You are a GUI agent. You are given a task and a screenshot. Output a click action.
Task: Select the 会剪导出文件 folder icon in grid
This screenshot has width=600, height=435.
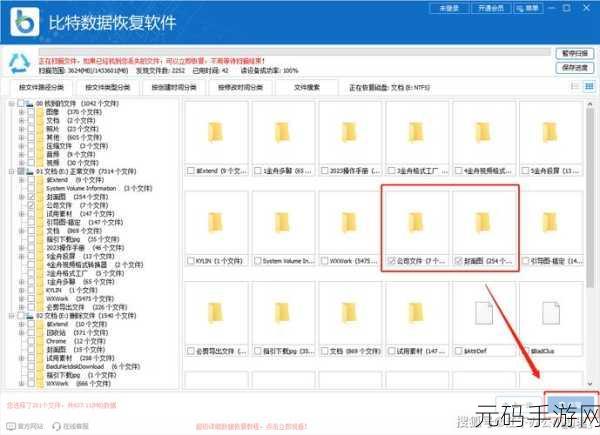click(215, 313)
